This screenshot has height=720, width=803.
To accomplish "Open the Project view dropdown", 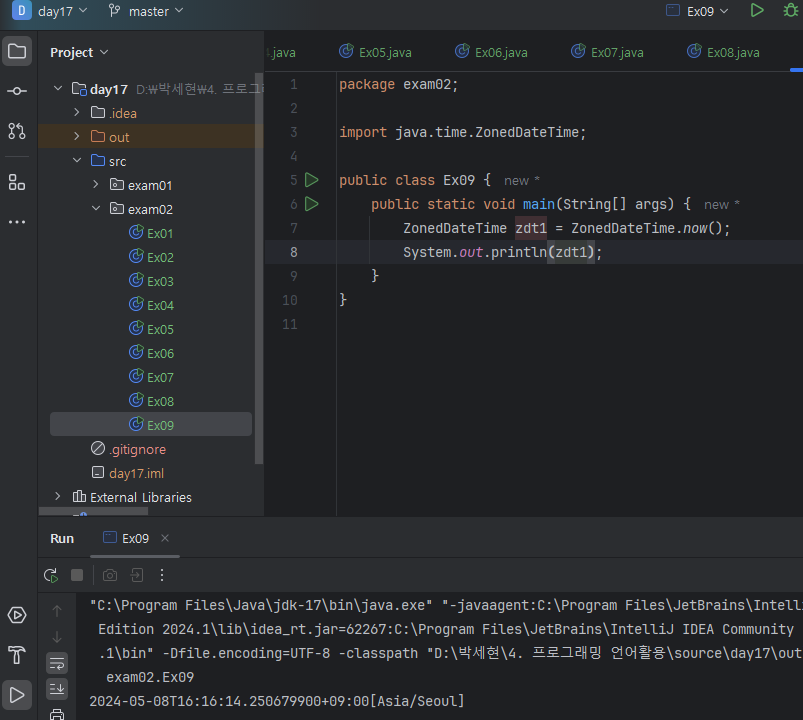I will coord(79,52).
